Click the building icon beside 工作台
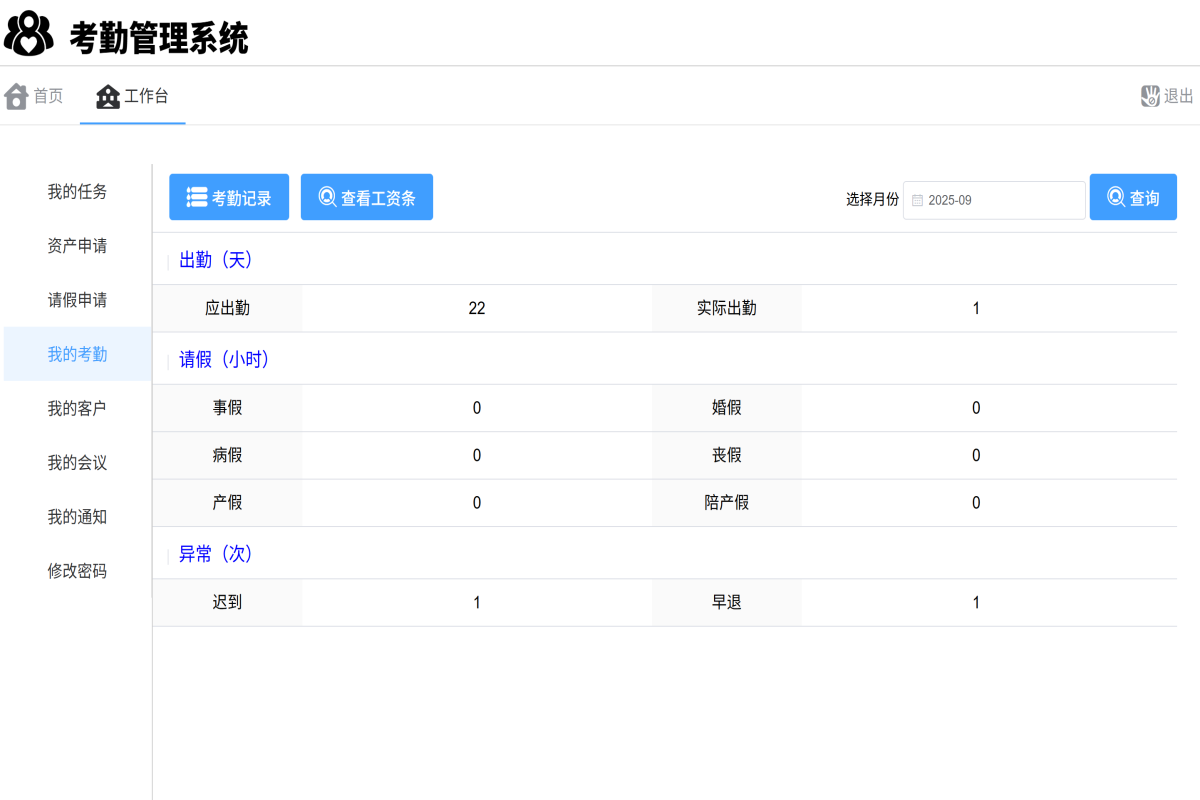 coord(105,95)
